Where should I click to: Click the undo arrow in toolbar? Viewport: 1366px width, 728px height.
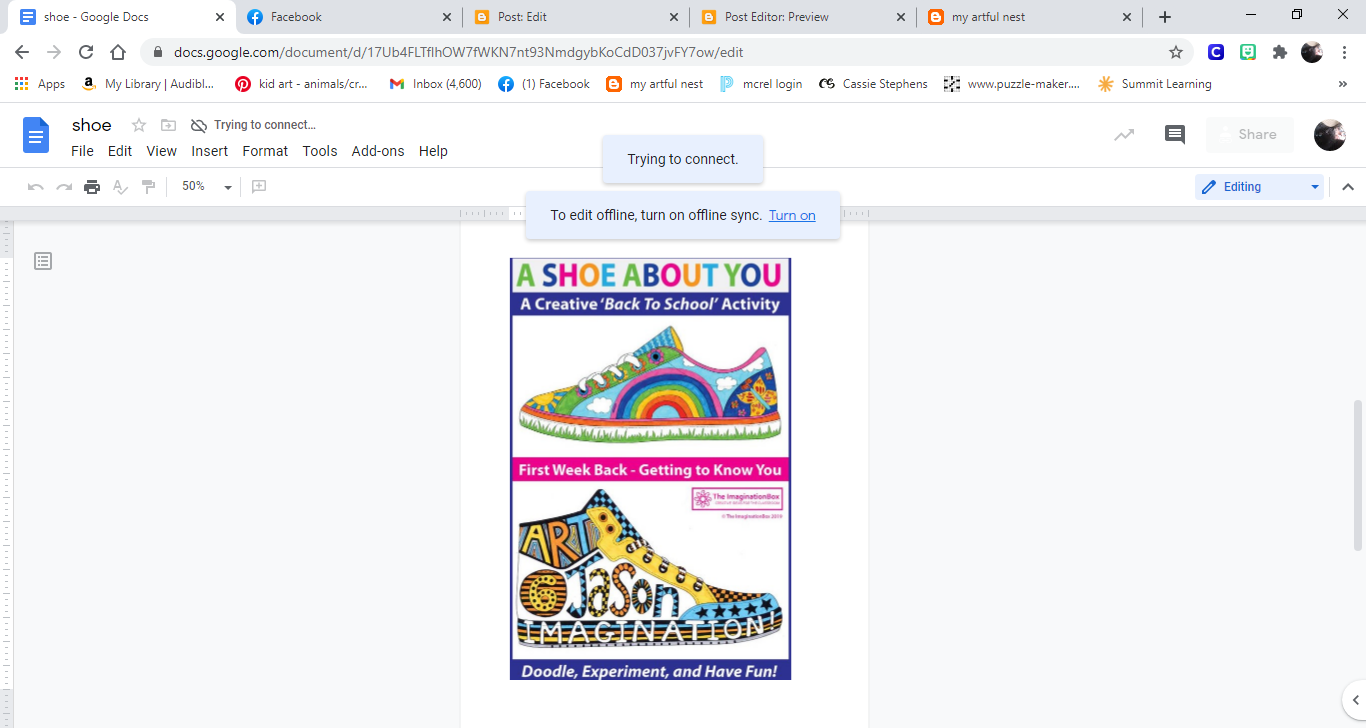36,187
